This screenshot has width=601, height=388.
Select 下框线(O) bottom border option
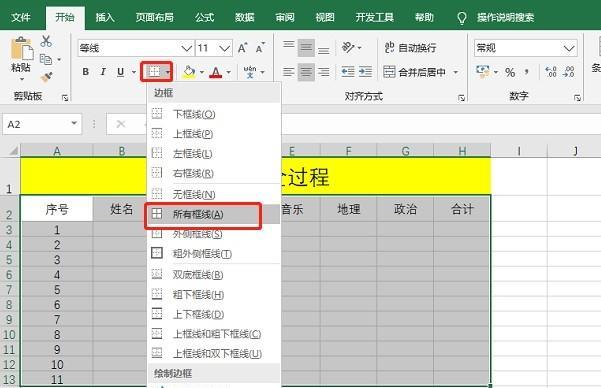pos(214,114)
